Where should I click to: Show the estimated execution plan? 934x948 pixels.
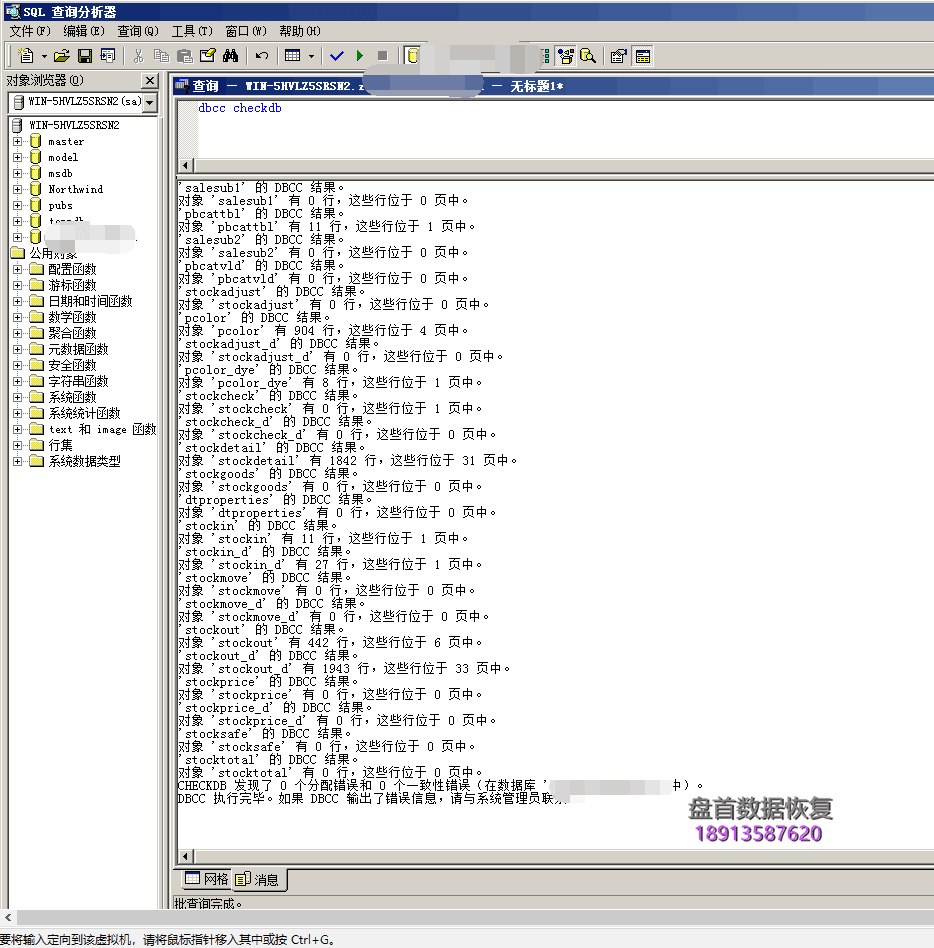[x=545, y=56]
